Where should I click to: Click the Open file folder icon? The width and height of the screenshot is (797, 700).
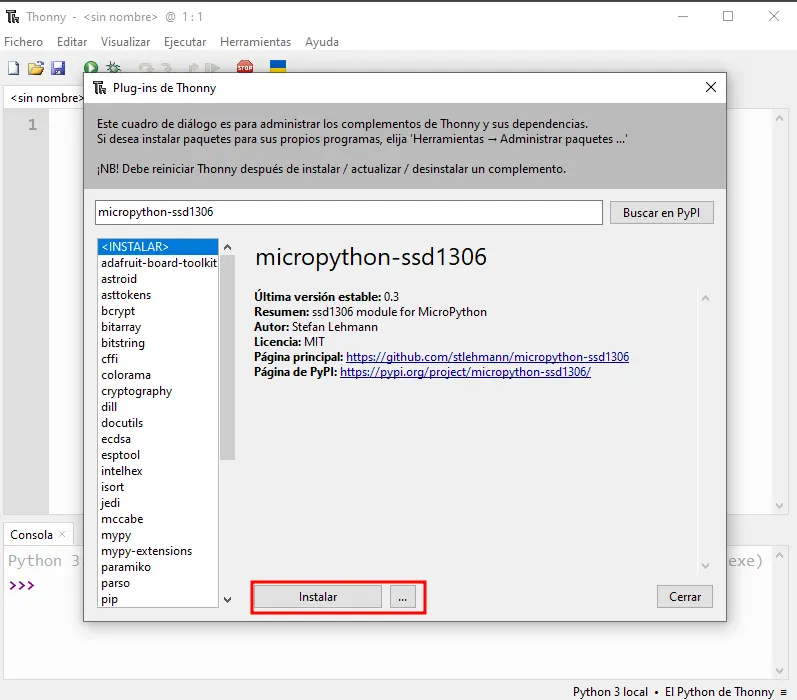pos(36,68)
